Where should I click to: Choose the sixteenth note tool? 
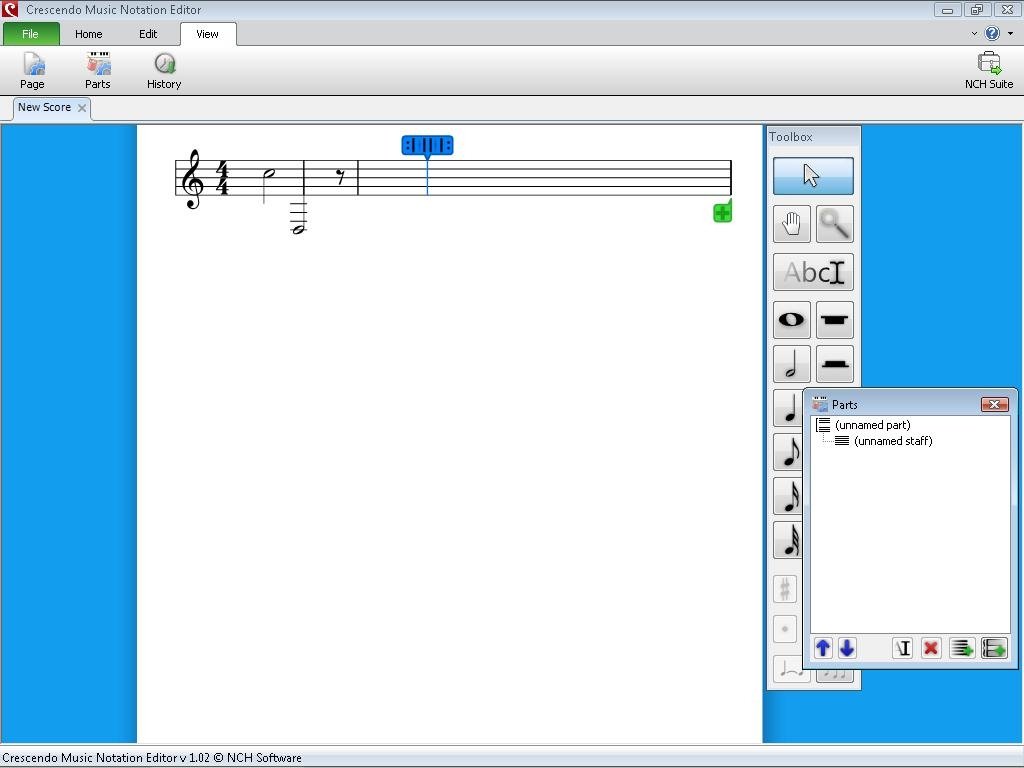click(x=788, y=496)
